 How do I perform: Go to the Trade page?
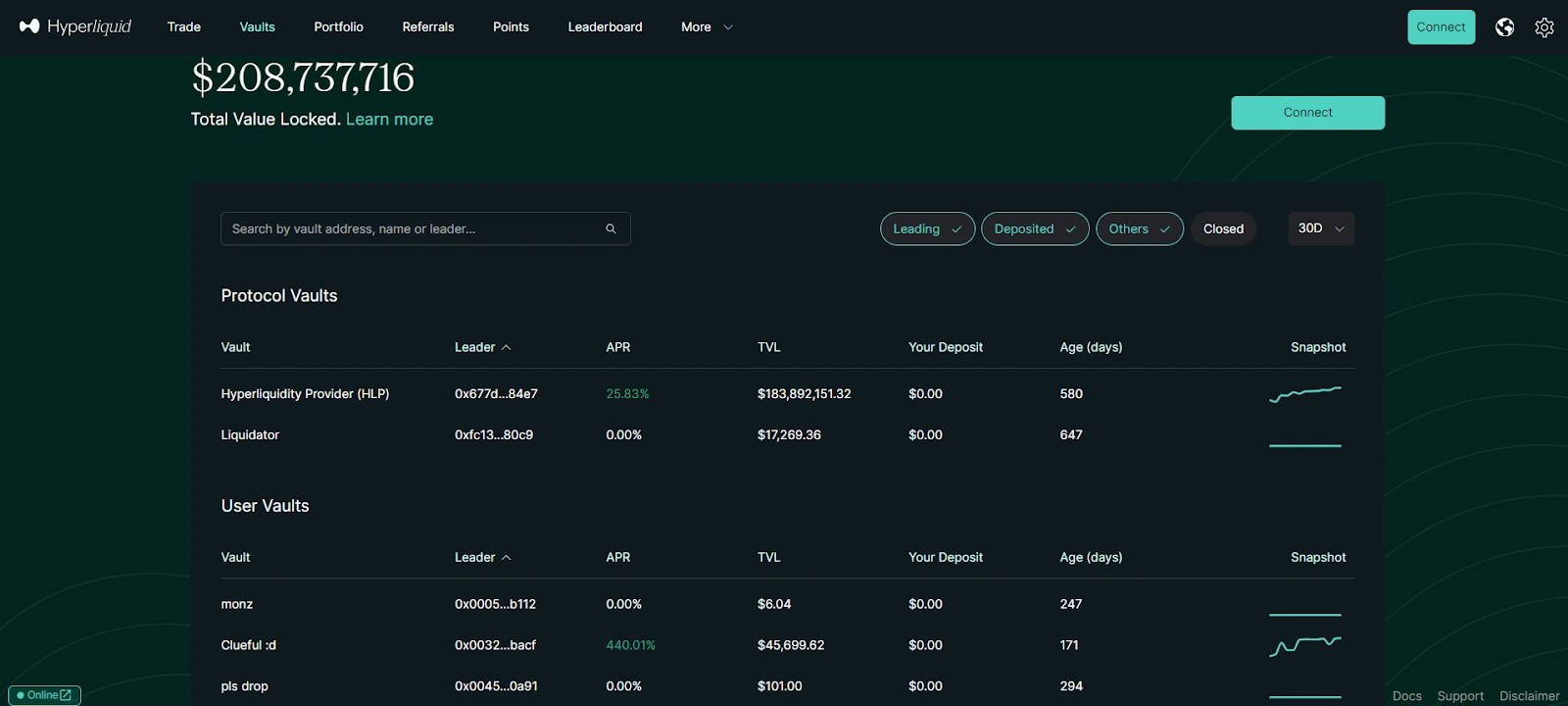click(184, 27)
